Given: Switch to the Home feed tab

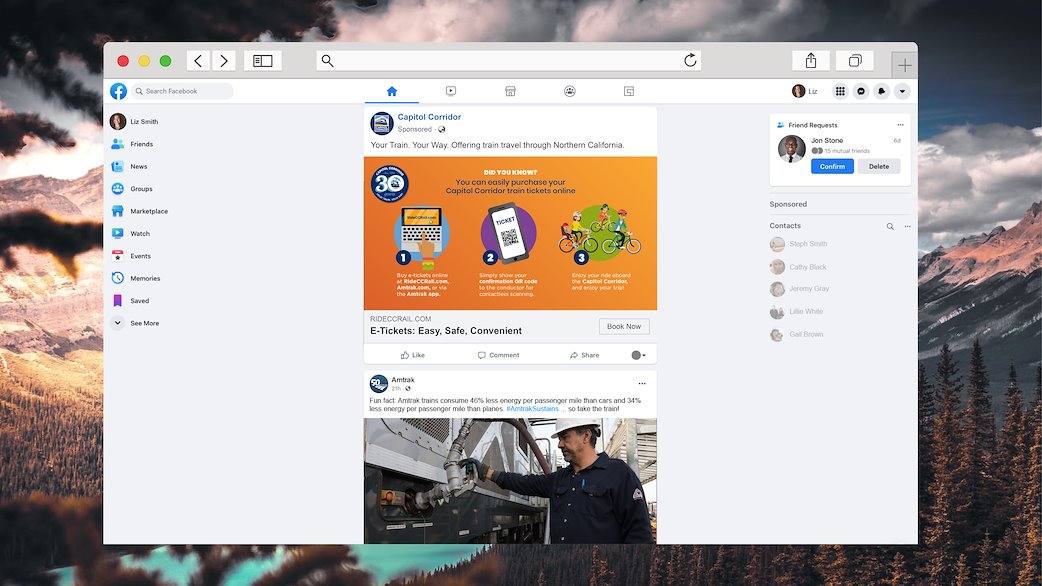Looking at the screenshot, I should (x=392, y=91).
